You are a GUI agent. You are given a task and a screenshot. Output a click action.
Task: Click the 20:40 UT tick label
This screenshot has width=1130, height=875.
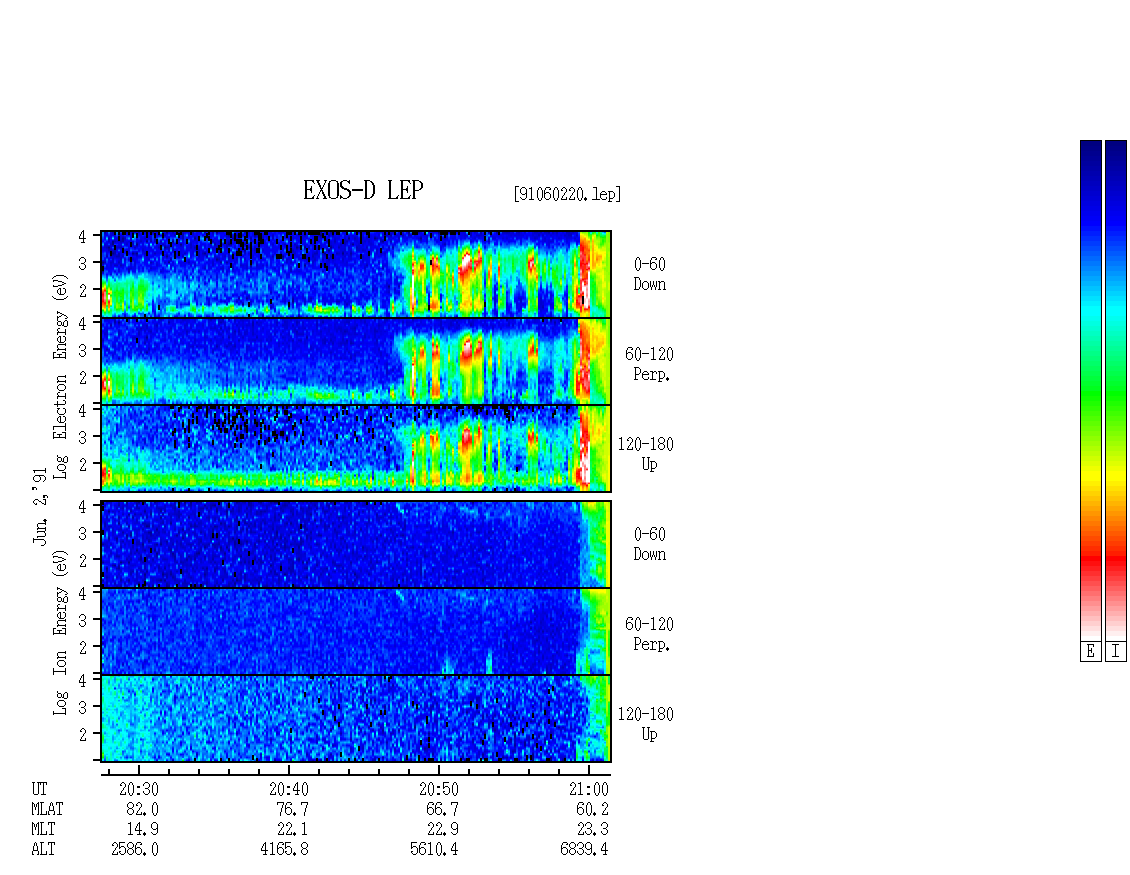click(289, 789)
